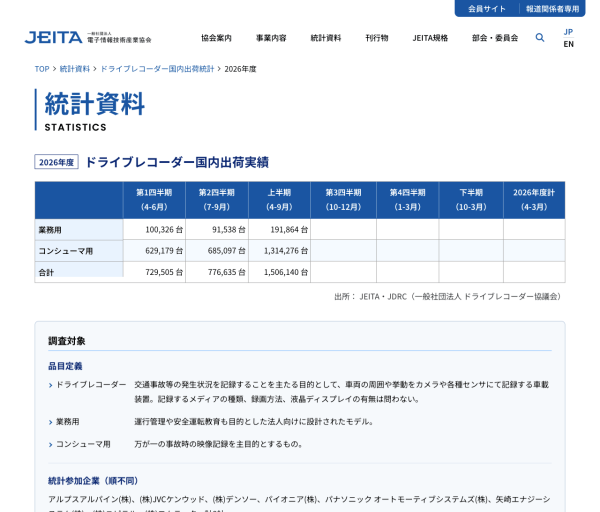Viewport: 600px width, 512px height.
Task: Click 統計資料 breadcrumb link
Action: (x=75, y=69)
